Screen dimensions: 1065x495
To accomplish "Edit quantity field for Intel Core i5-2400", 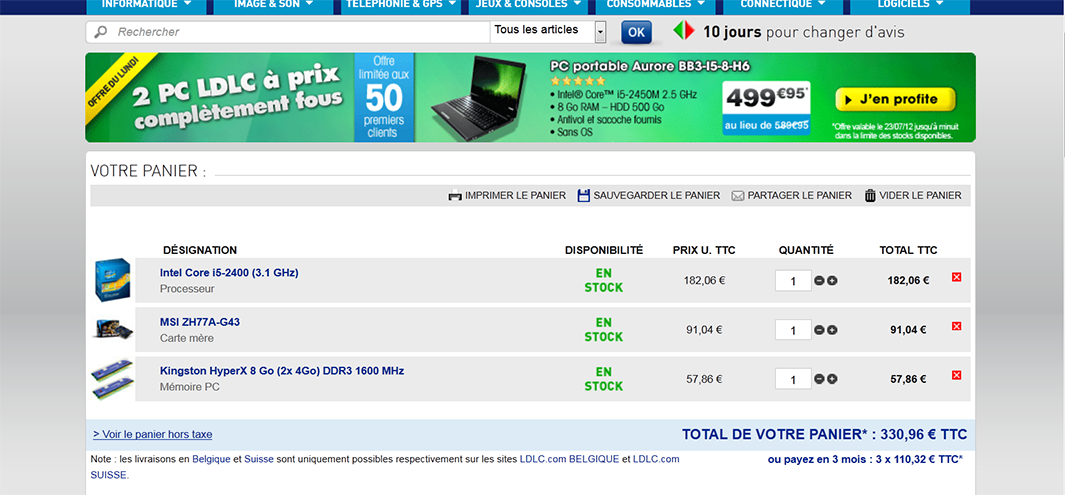I will [x=793, y=280].
